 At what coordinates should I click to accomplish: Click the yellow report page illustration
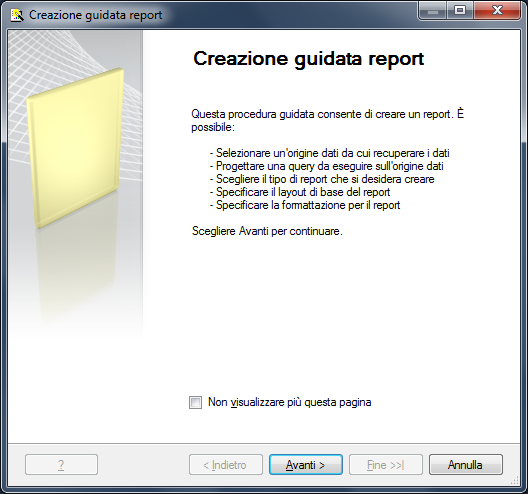tap(75, 148)
